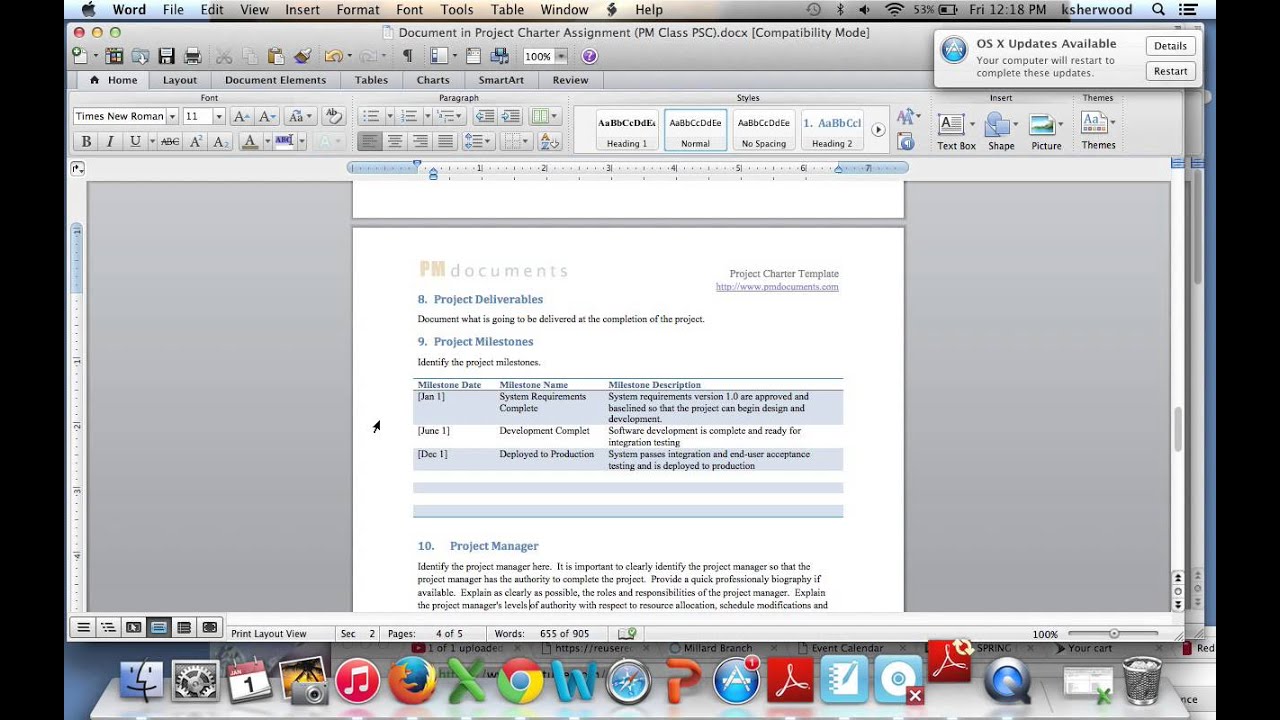Screen dimensions: 1280x720
Task: Print the document using the printer icon
Action: [193, 56]
